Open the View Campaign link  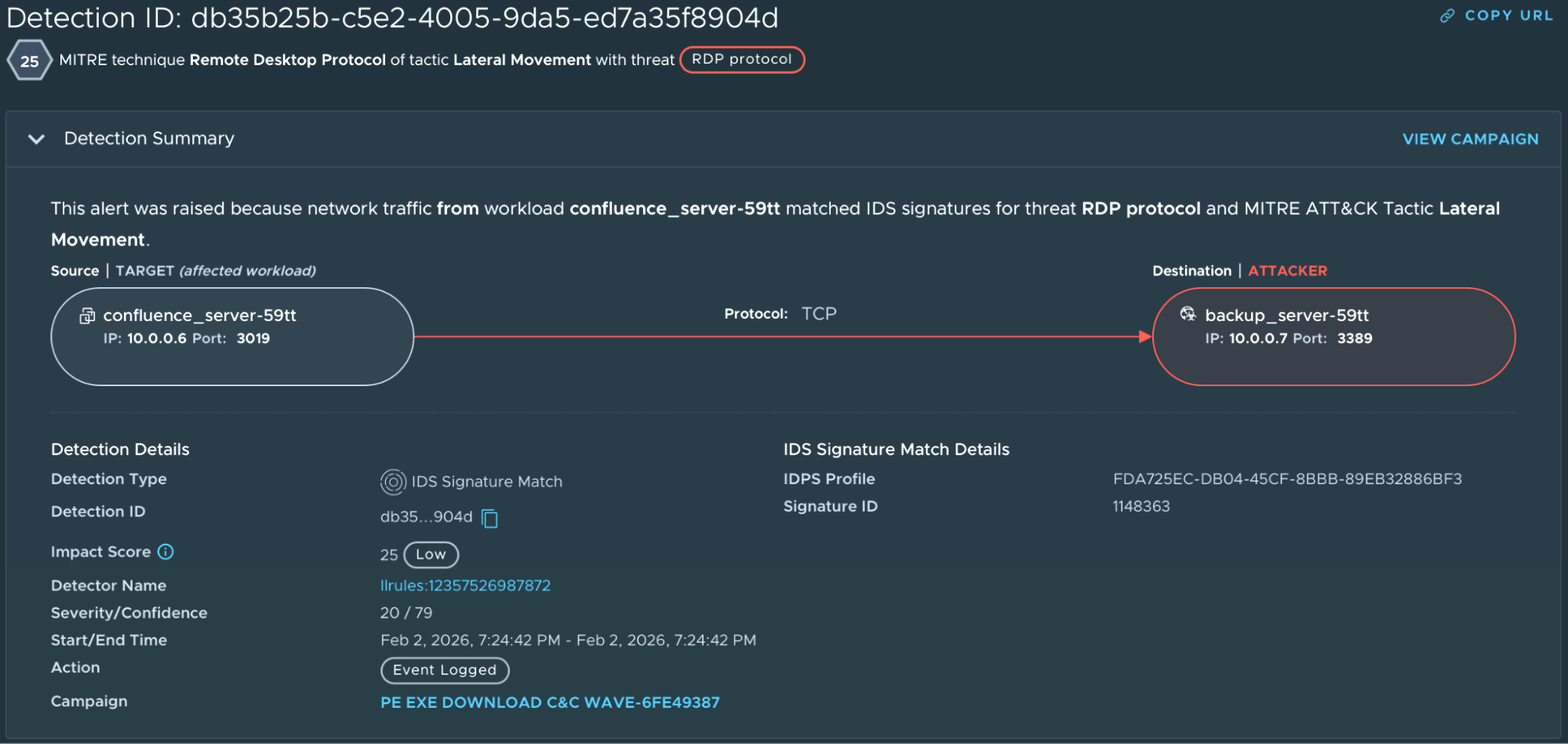[1470, 139]
